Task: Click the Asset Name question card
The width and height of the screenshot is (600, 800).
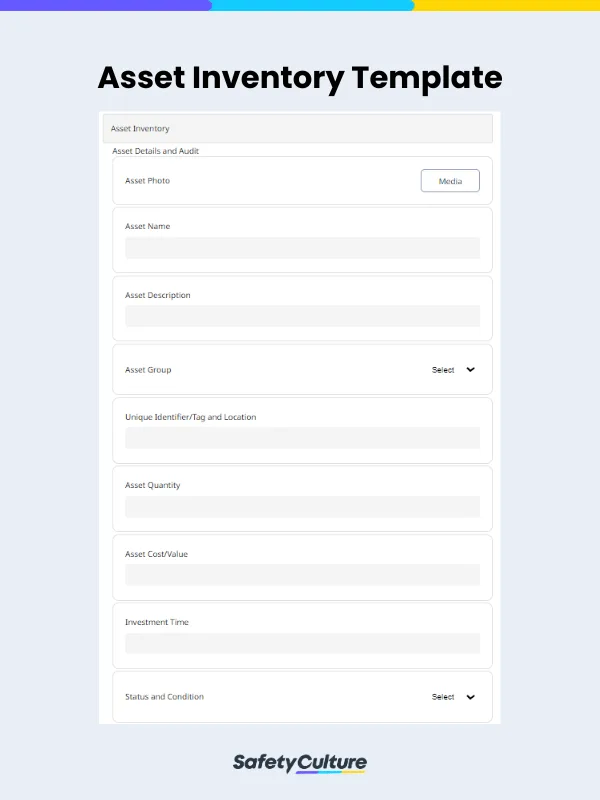Action: [x=300, y=238]
